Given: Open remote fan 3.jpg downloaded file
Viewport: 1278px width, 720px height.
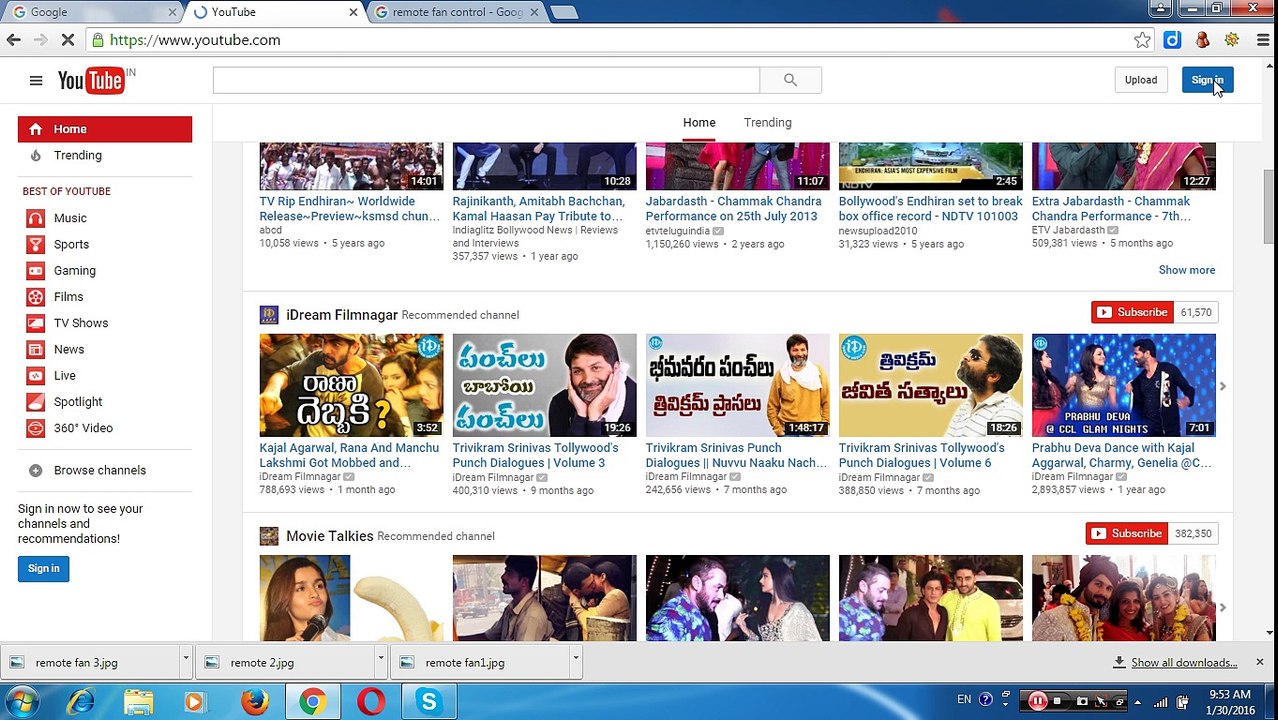Looking at the screenshot, I should click(x=90, y=662).
